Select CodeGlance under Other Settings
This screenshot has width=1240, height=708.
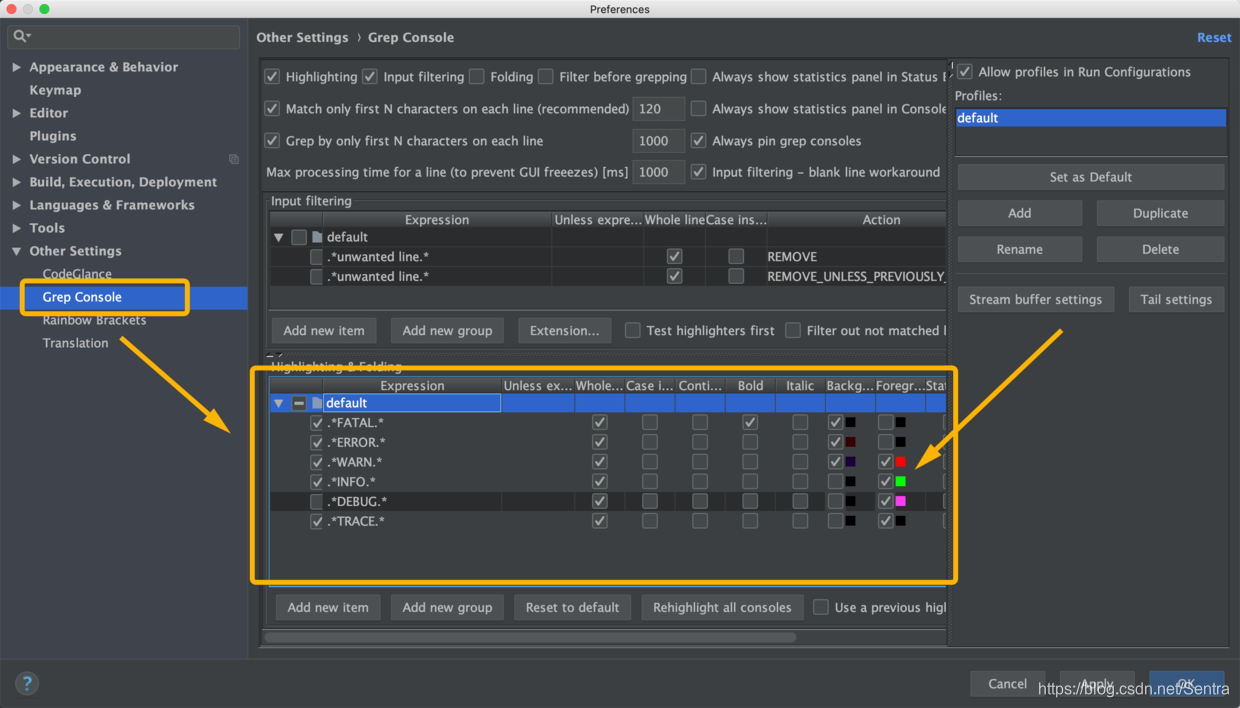[77, 274]
